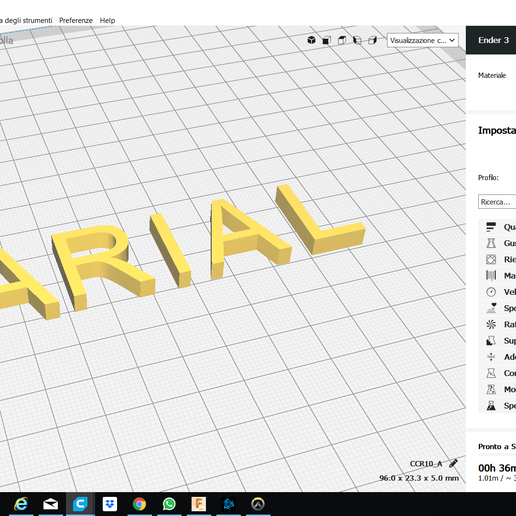The height and width of the screenshot is (516, 516).
Task: Expand the Rie... infill settings category
Action: pyautogui.click(x=498, y=259)
